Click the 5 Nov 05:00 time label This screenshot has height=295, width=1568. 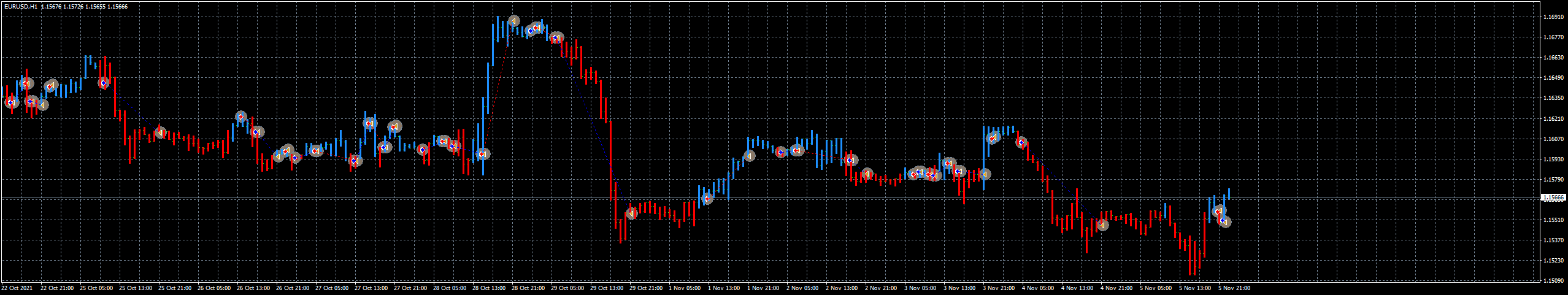pyautogui.click(x=1156, y=288)
